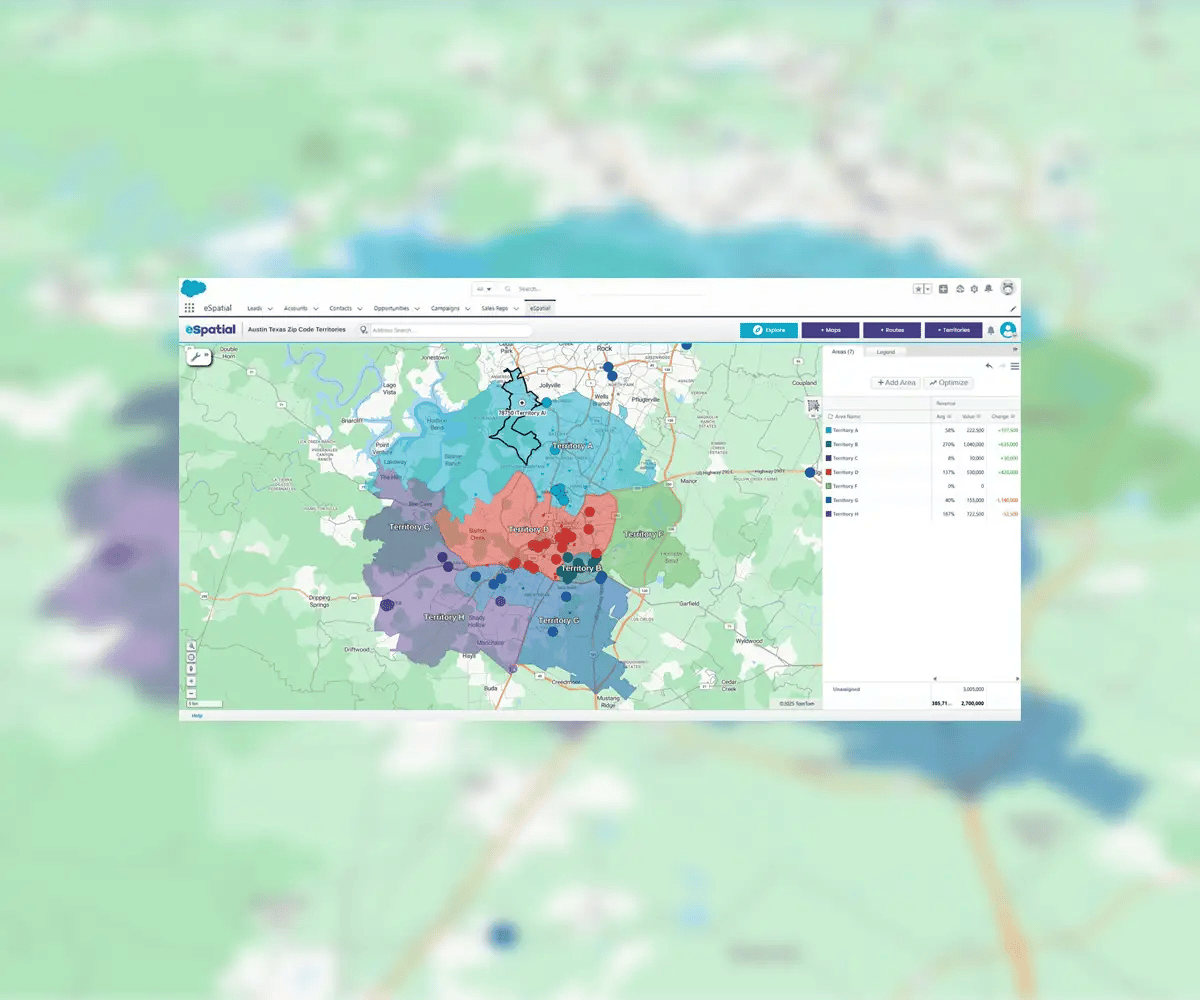Screen dimensions: 1200x1000
Task: Switch to the Legend tab
Action: click(886, 352)
